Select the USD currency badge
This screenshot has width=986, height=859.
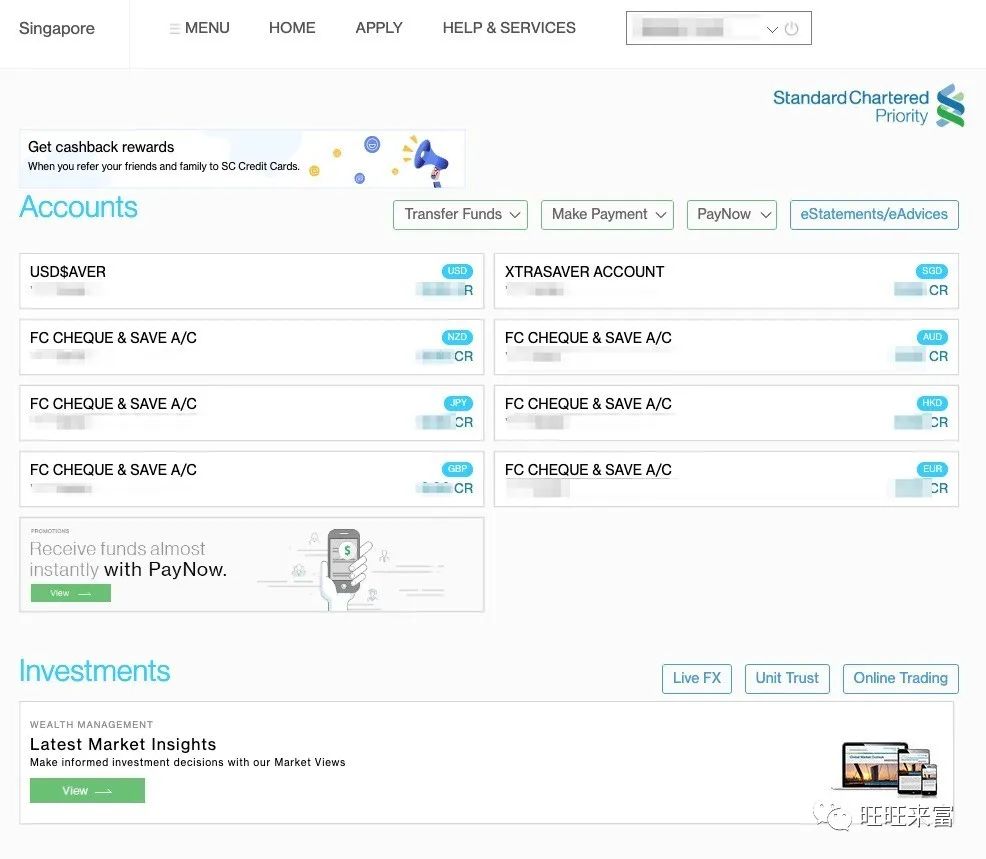457,271
